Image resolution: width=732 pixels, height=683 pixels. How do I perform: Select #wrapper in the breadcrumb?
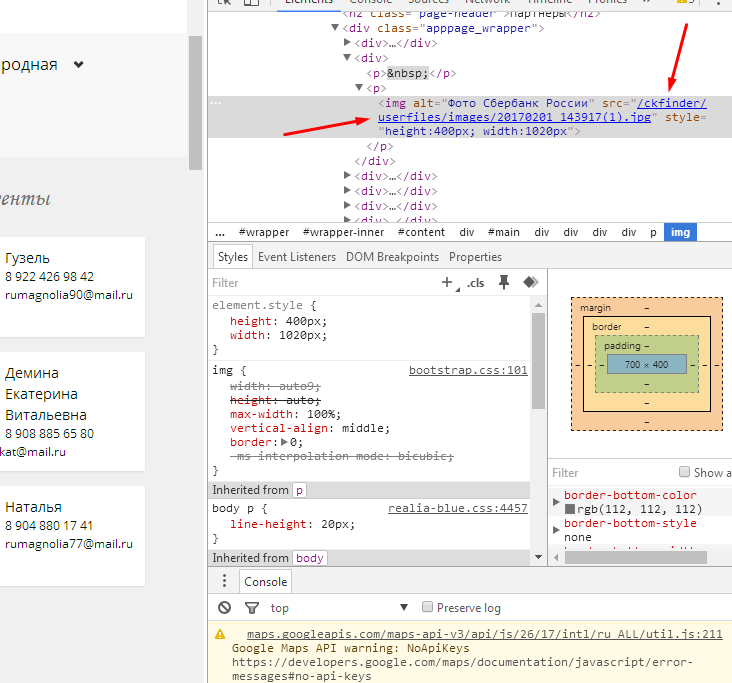click(264, 232)
